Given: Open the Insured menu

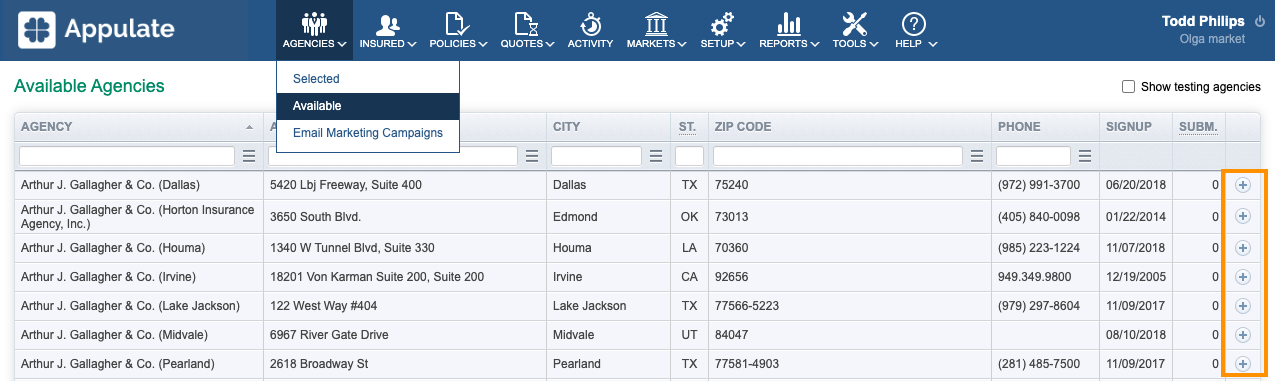Looking at the screenshot, I should [x=388, y=30].
